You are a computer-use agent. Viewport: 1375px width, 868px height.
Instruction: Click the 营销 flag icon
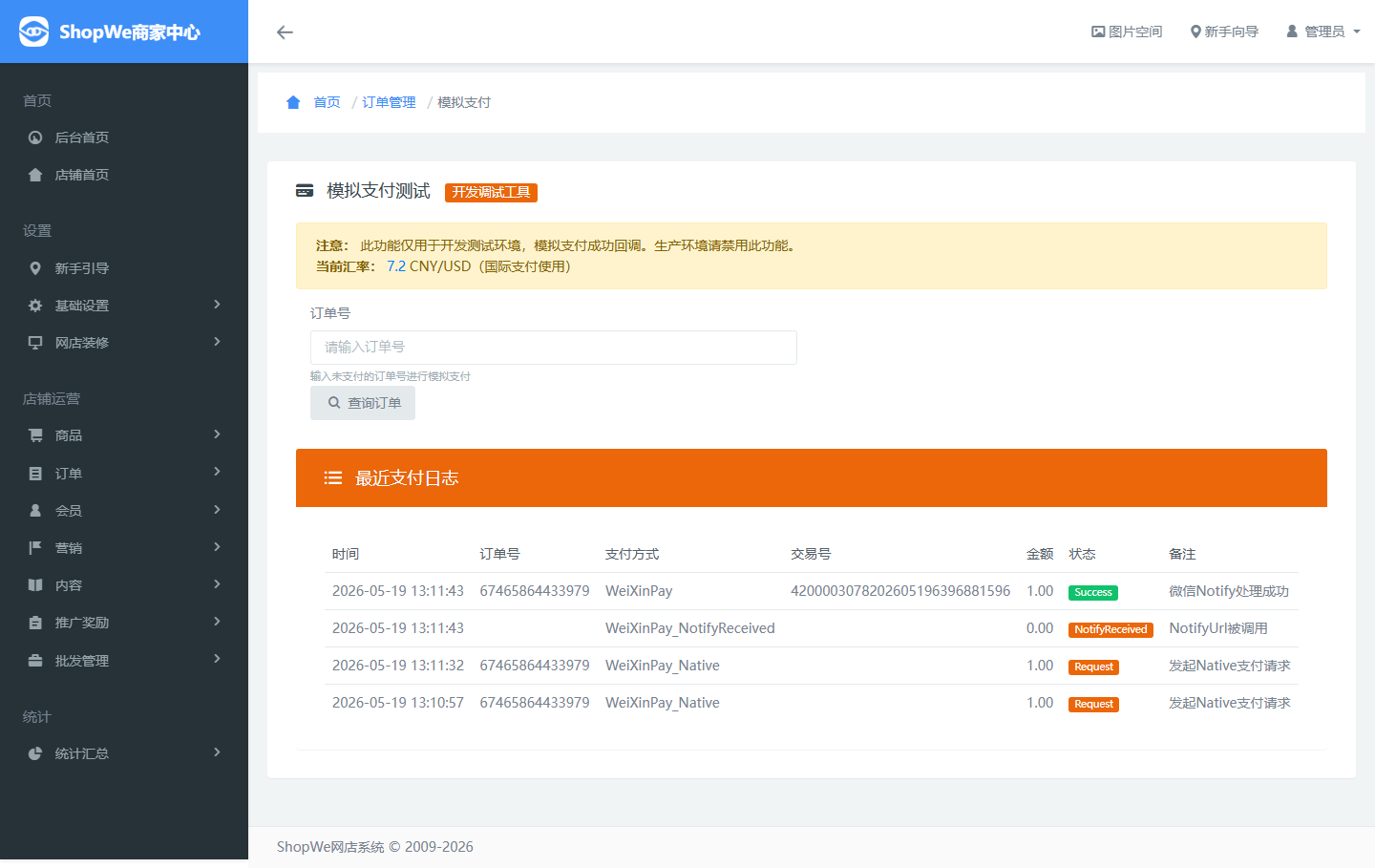click(x=35, y=548)
